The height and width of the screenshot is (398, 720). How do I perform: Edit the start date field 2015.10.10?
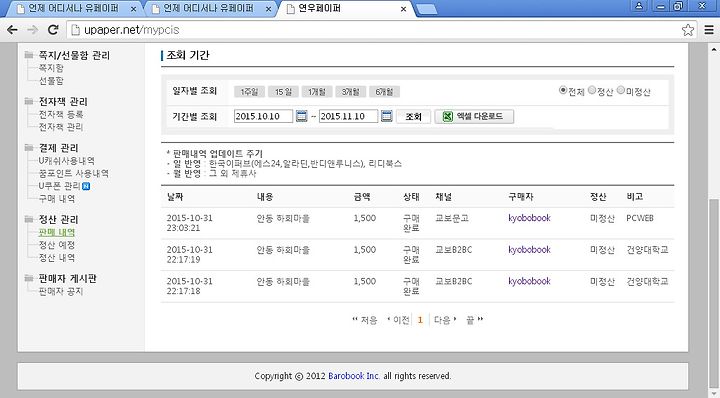pos(263,116)
